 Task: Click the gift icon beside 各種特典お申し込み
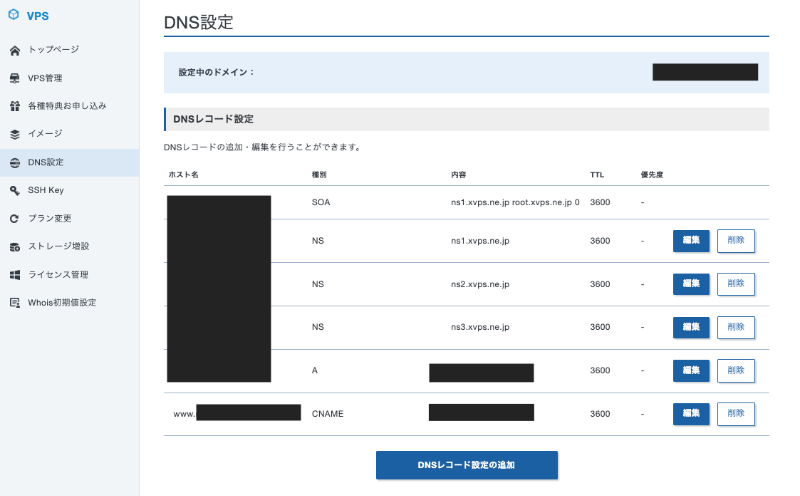pyautogui.click(x=14, y=106)
